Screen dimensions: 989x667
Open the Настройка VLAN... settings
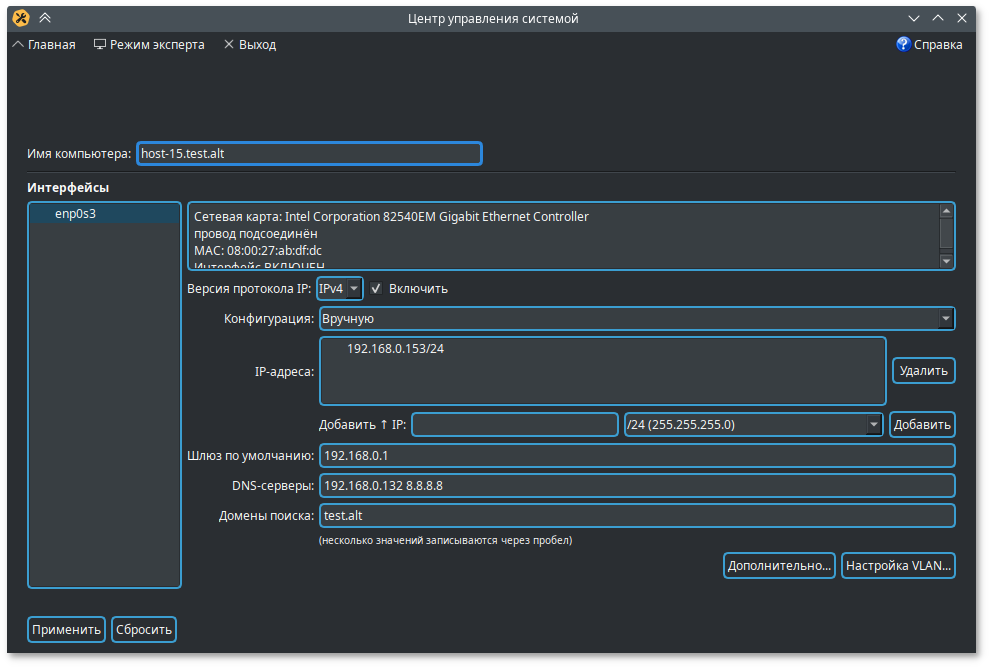point(898,566)
